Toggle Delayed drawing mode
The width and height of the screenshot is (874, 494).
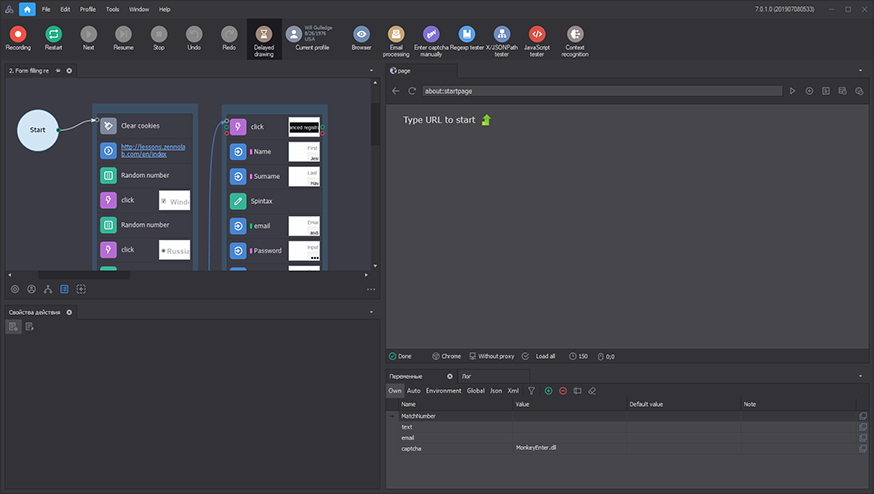coord(264,40)
